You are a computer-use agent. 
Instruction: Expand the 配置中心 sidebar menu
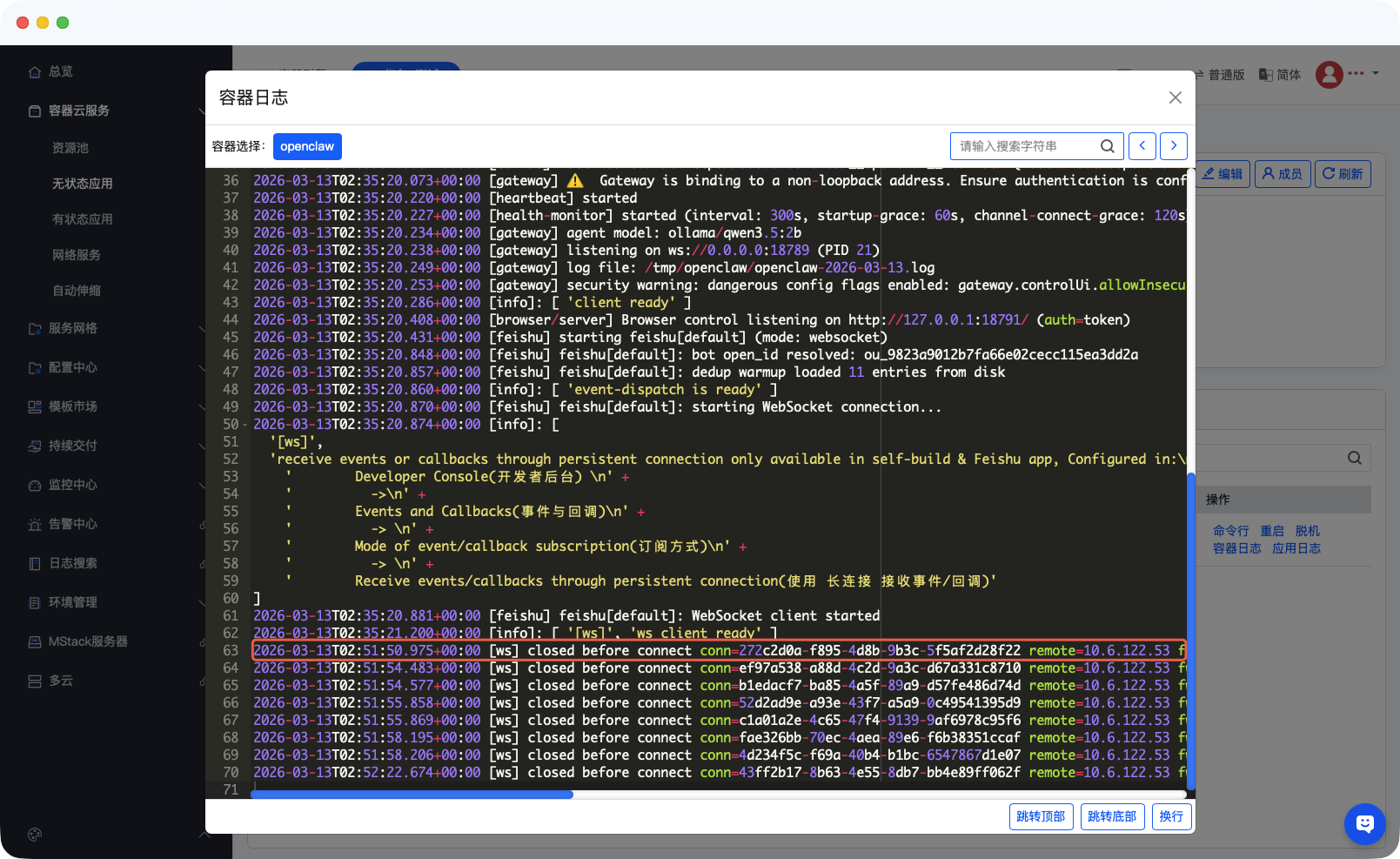tap(73, 367)
